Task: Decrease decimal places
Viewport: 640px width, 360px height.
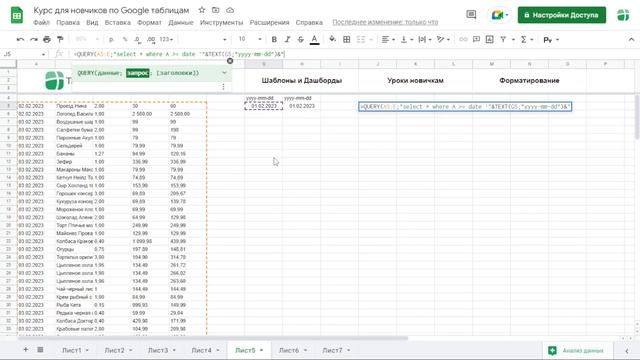Action: (x=138, y=40)
